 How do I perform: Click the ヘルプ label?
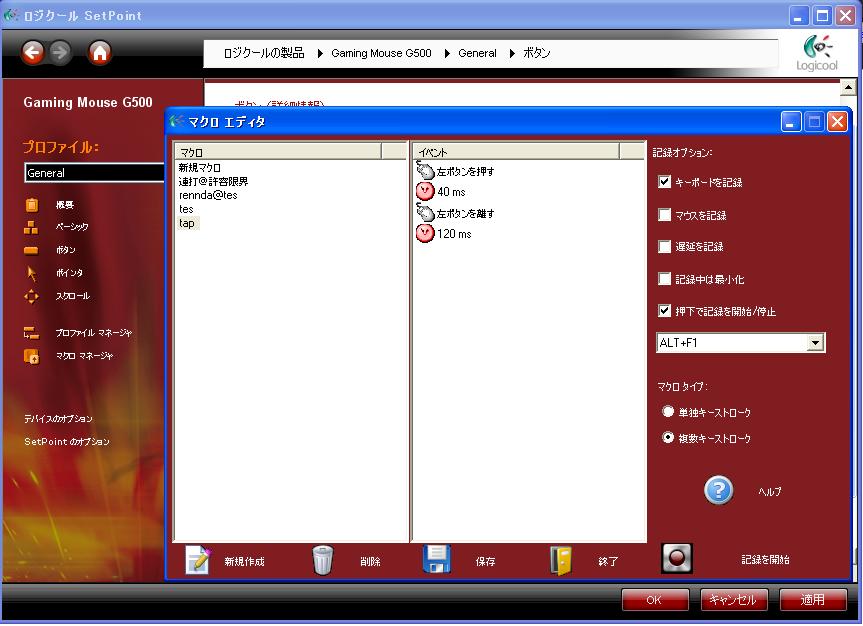pyautogui.click(x=769, y=492)
